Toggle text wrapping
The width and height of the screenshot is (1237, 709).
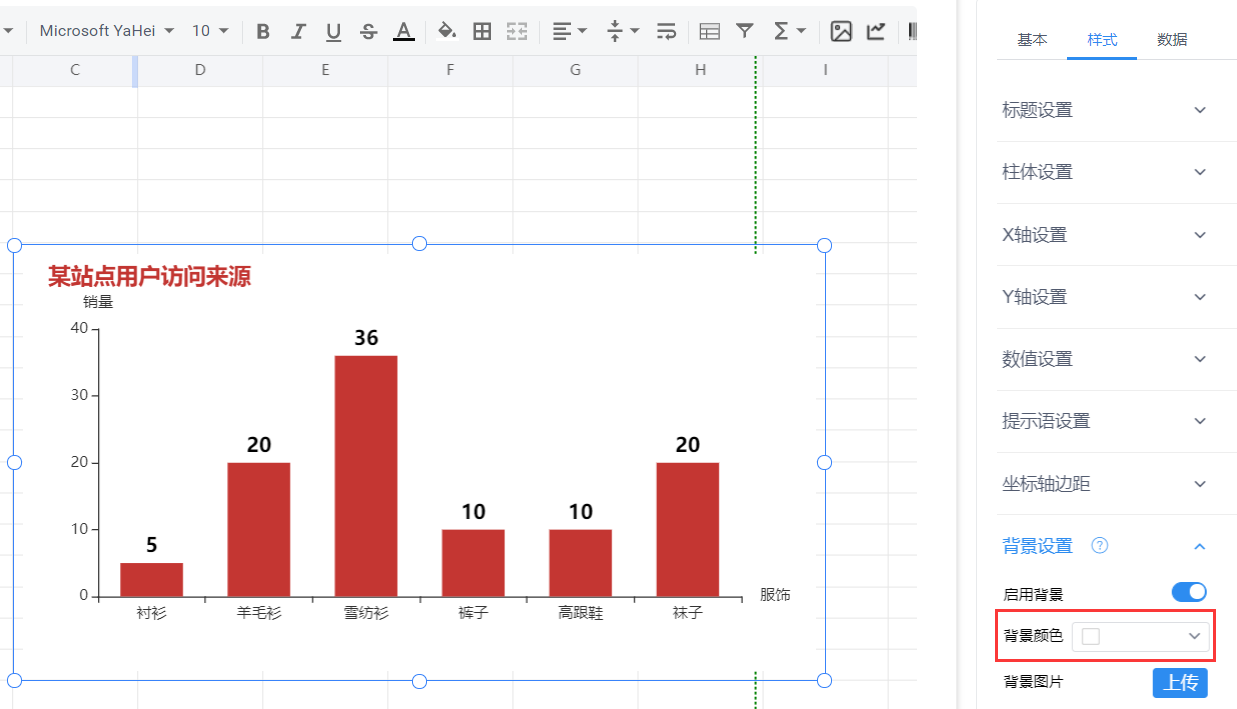pos(667,31)
